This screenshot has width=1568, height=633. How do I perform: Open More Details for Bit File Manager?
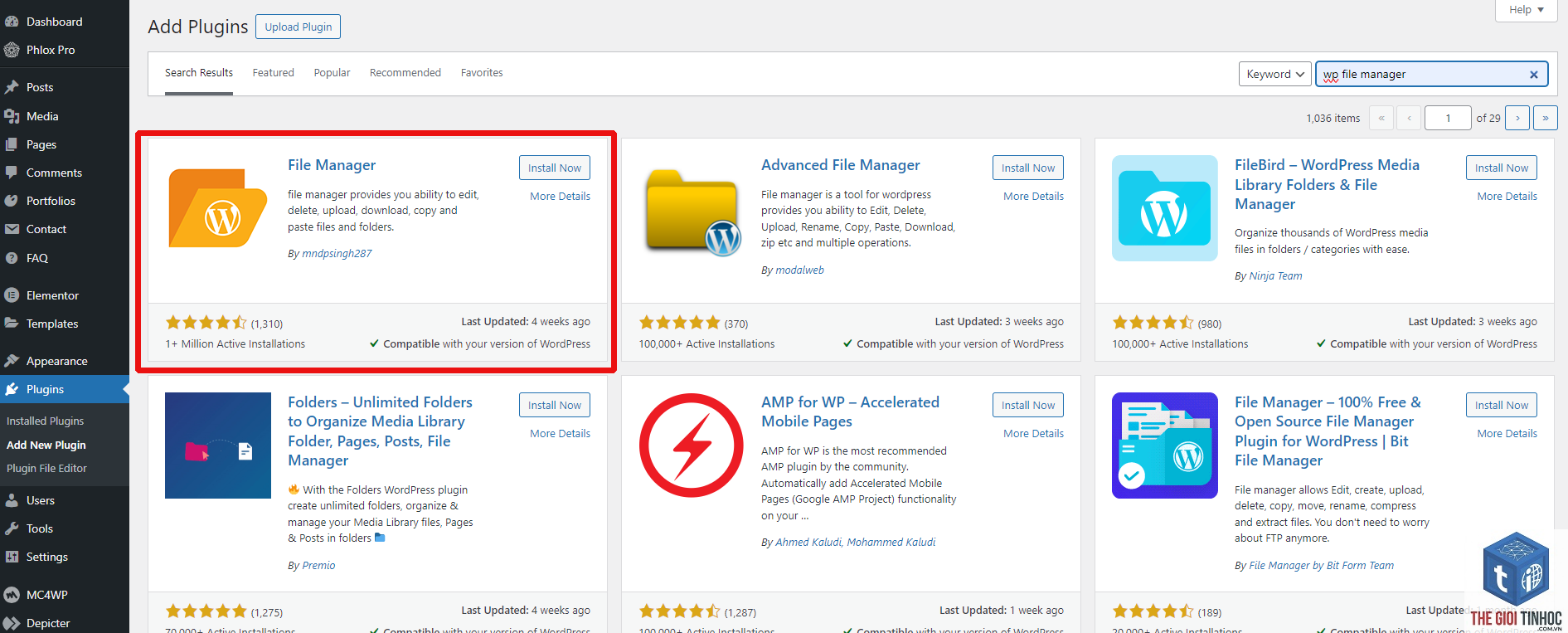[1507, 434]
